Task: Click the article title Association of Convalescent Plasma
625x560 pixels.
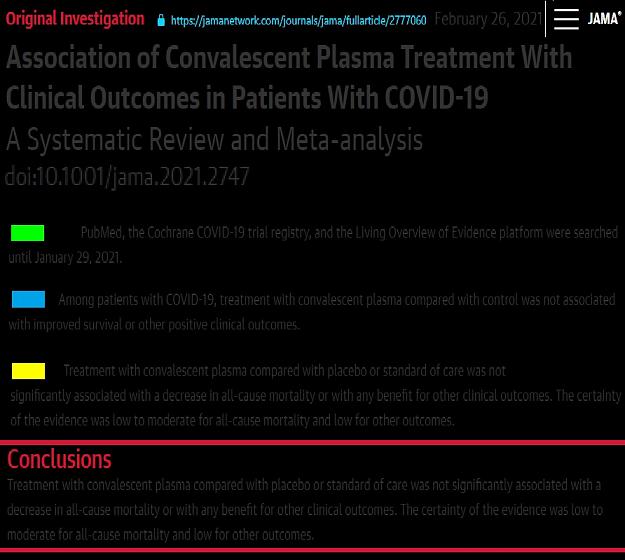Action: coord(289,57)
